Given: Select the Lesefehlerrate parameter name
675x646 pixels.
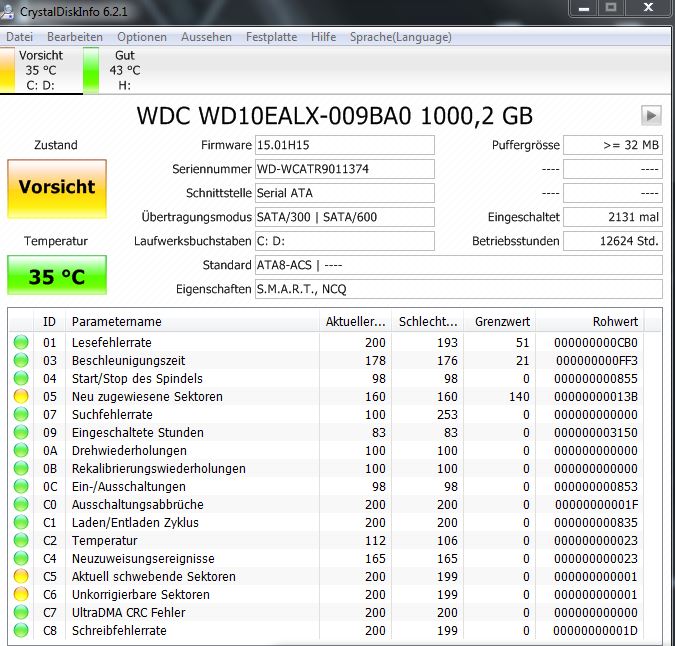Looking at the screenshot, I should click(x=112, y=343).
